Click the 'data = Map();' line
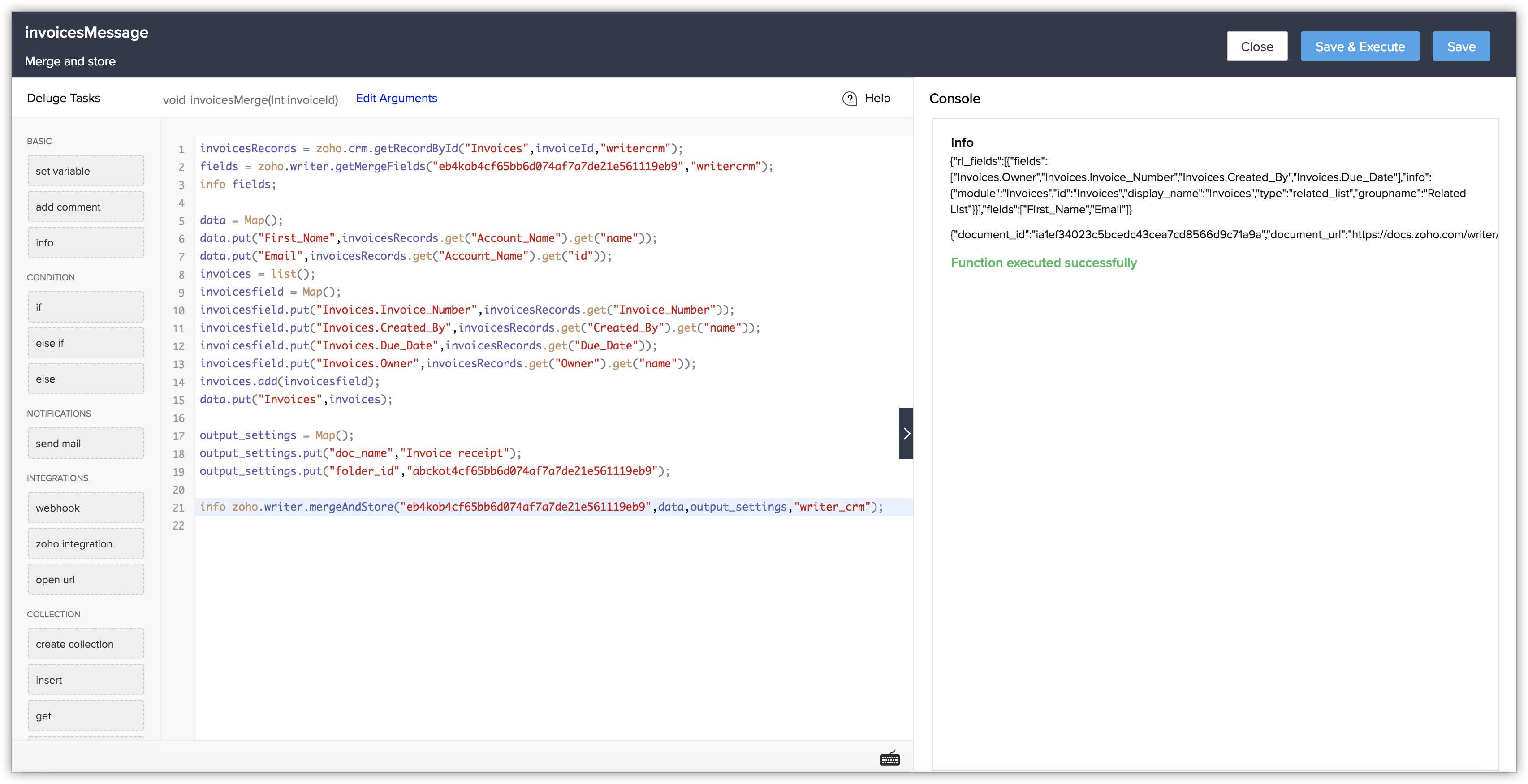The image size is (1528, 784). 242,220
